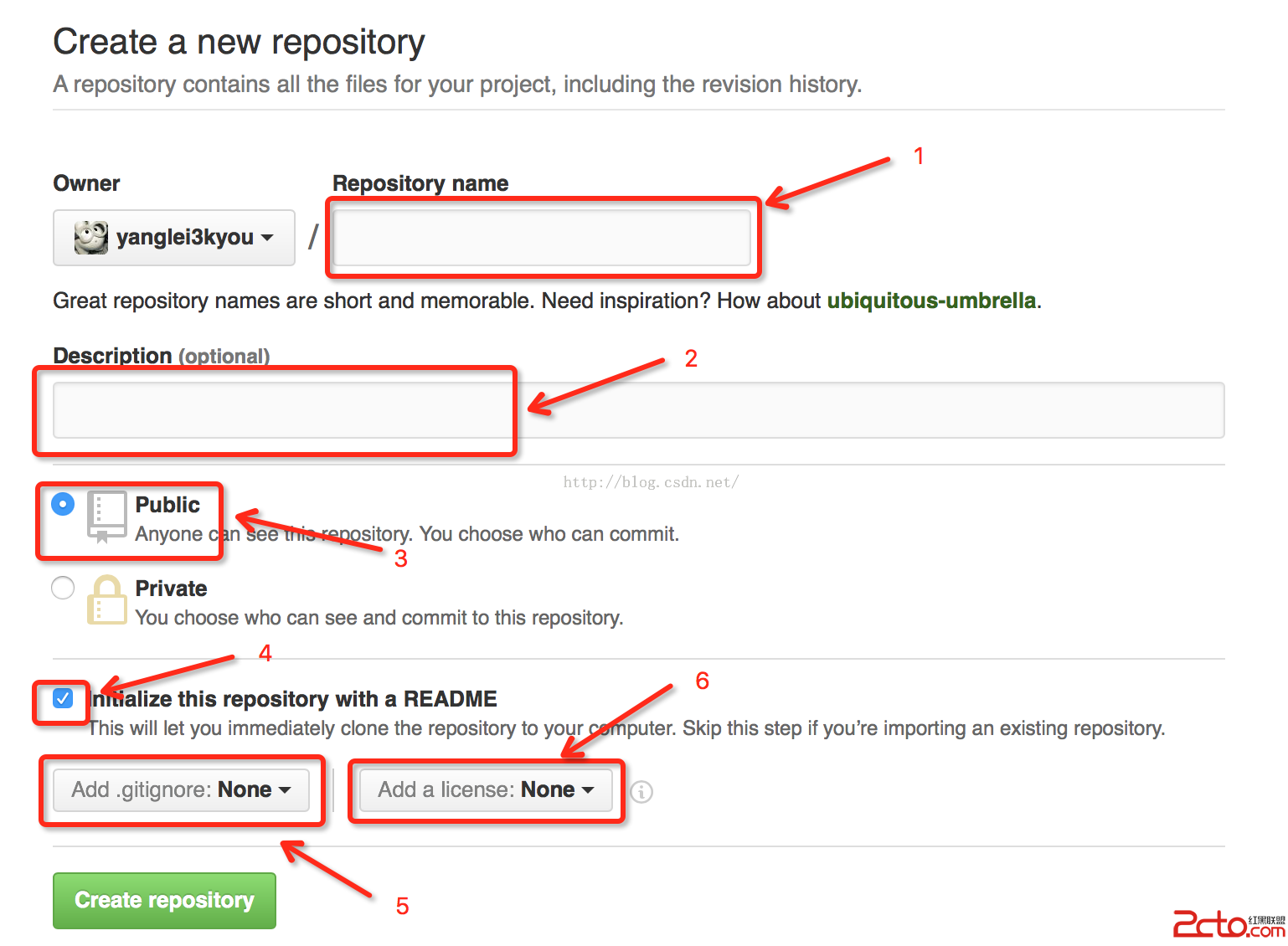Click the public repository book icon

coord(106,516)
